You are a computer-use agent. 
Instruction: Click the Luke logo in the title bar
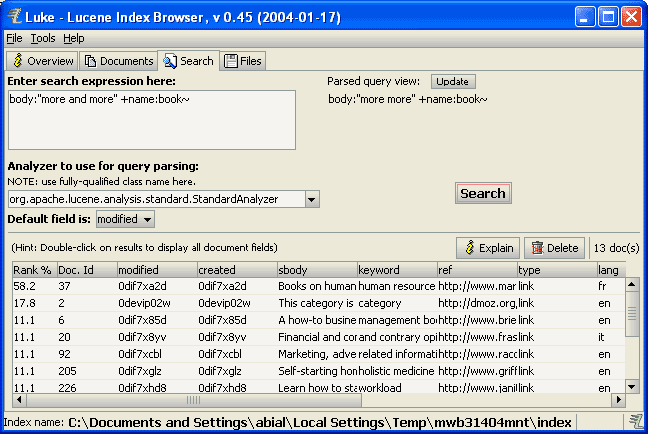(15, 16)
